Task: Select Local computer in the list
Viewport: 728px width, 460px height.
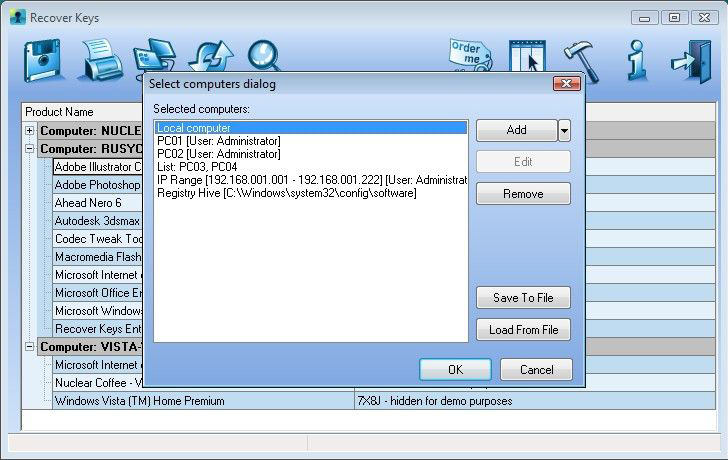Action: 311,128
